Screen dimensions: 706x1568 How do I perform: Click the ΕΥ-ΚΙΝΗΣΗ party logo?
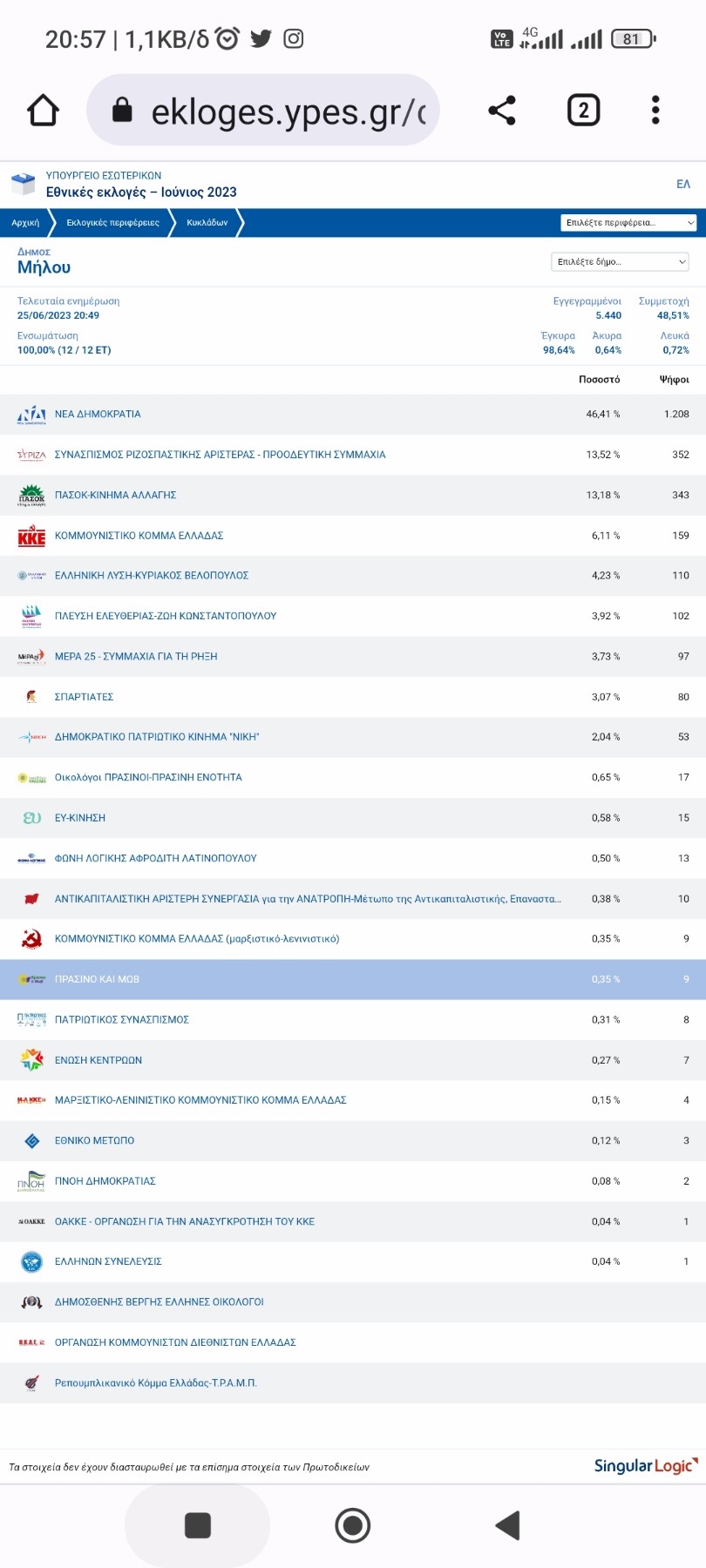pos(31,818)
